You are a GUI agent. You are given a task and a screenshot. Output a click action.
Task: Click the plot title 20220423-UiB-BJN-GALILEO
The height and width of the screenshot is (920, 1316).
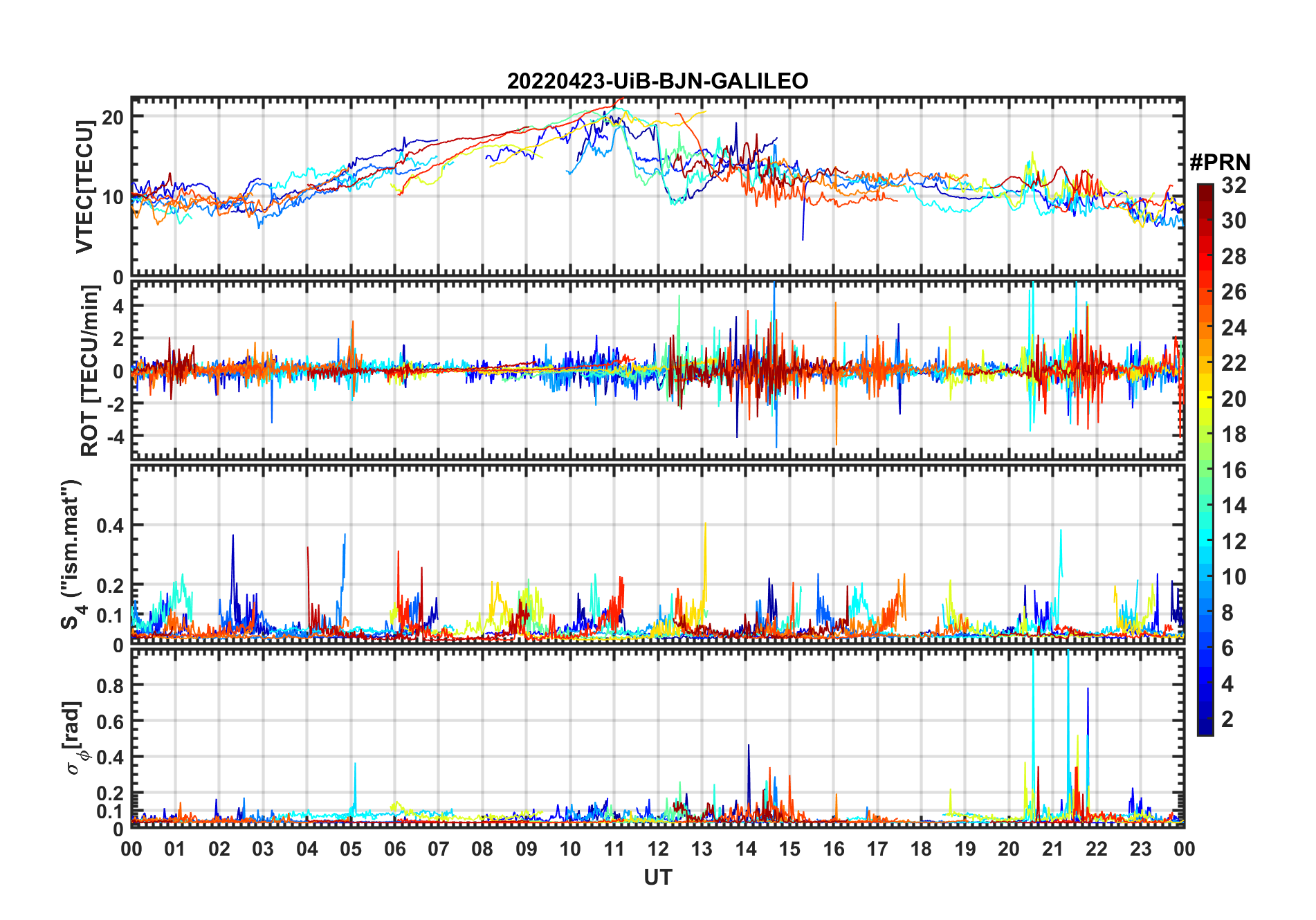657,81
